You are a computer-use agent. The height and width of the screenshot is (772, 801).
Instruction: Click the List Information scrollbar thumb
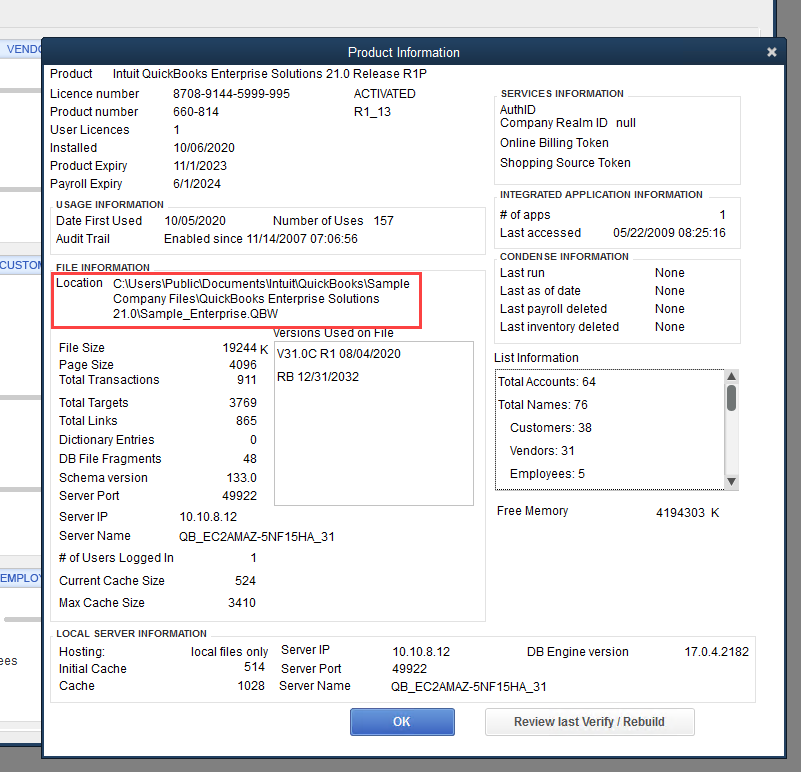coord(732,398)
